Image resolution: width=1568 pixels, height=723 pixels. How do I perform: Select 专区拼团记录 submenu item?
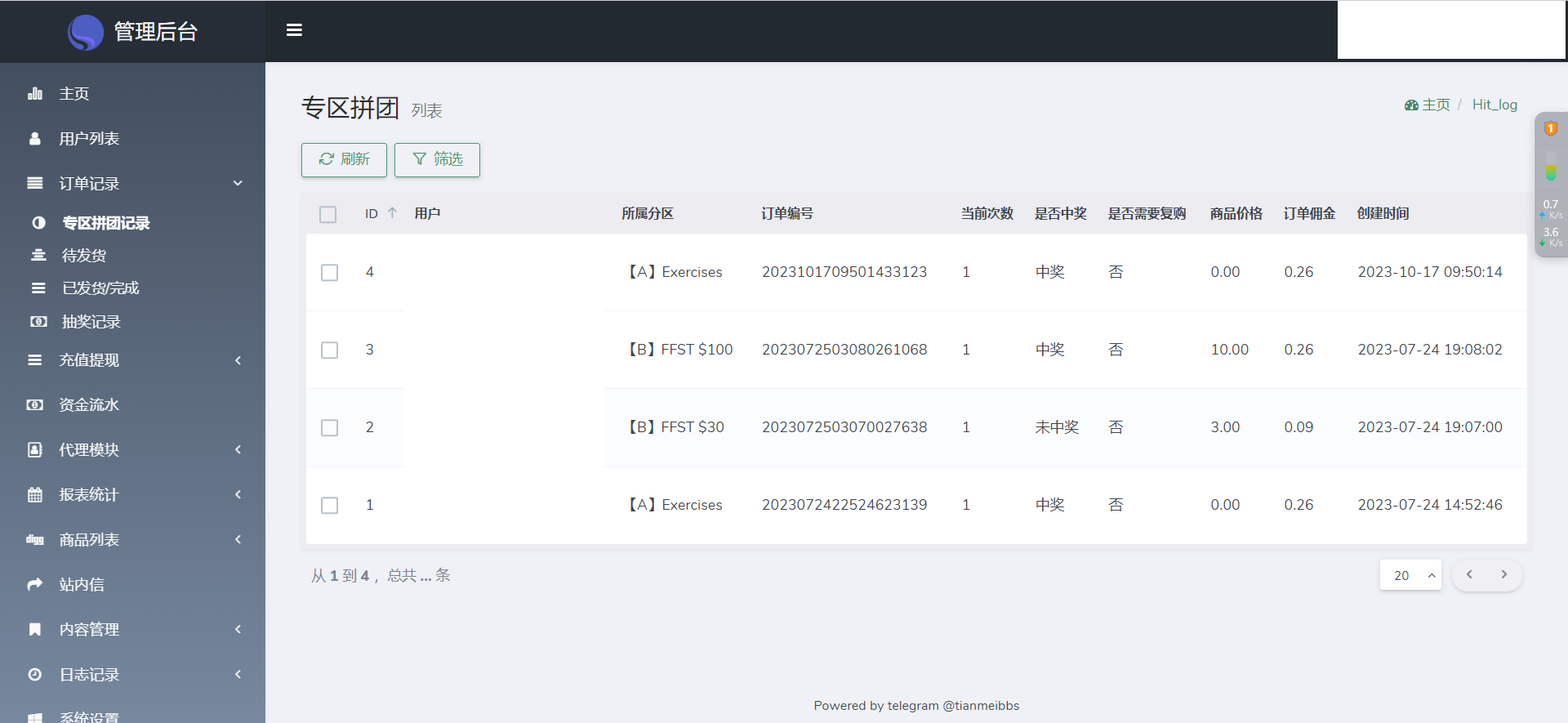pos(106,223)
